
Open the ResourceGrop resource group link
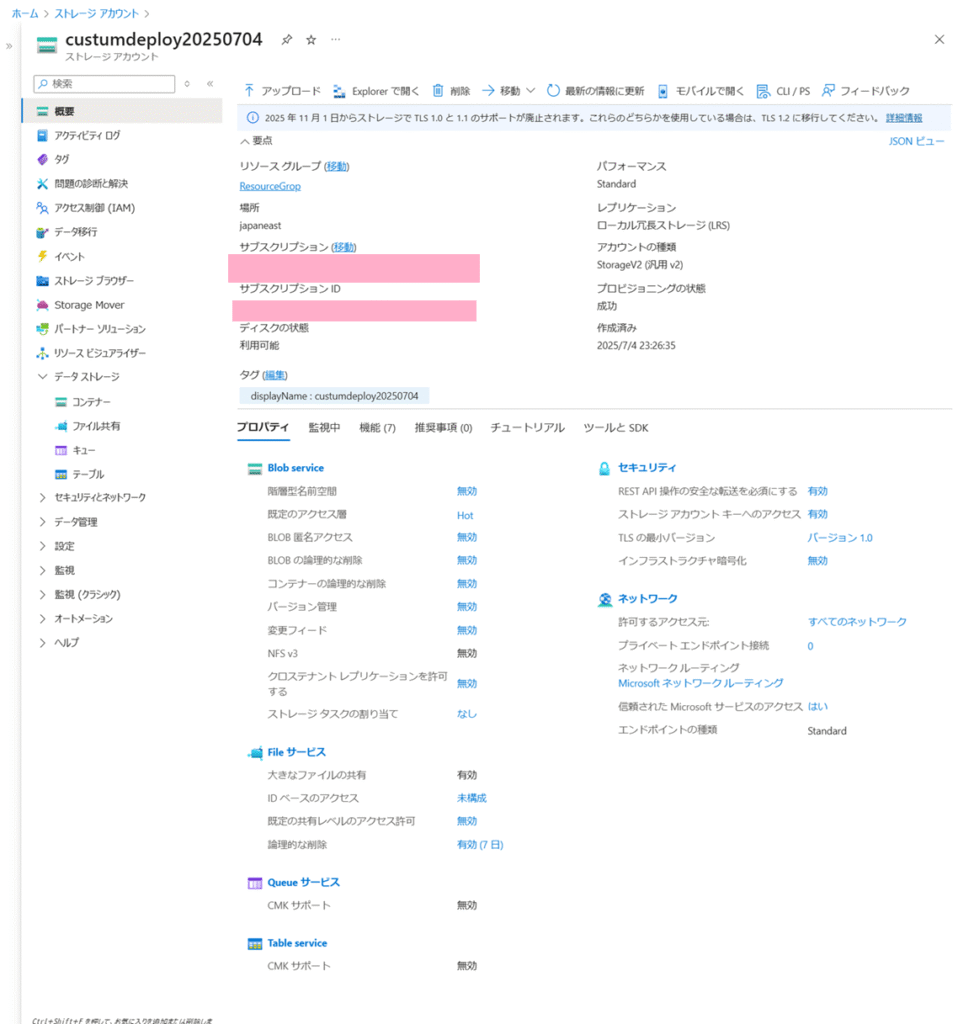[270, 186]
